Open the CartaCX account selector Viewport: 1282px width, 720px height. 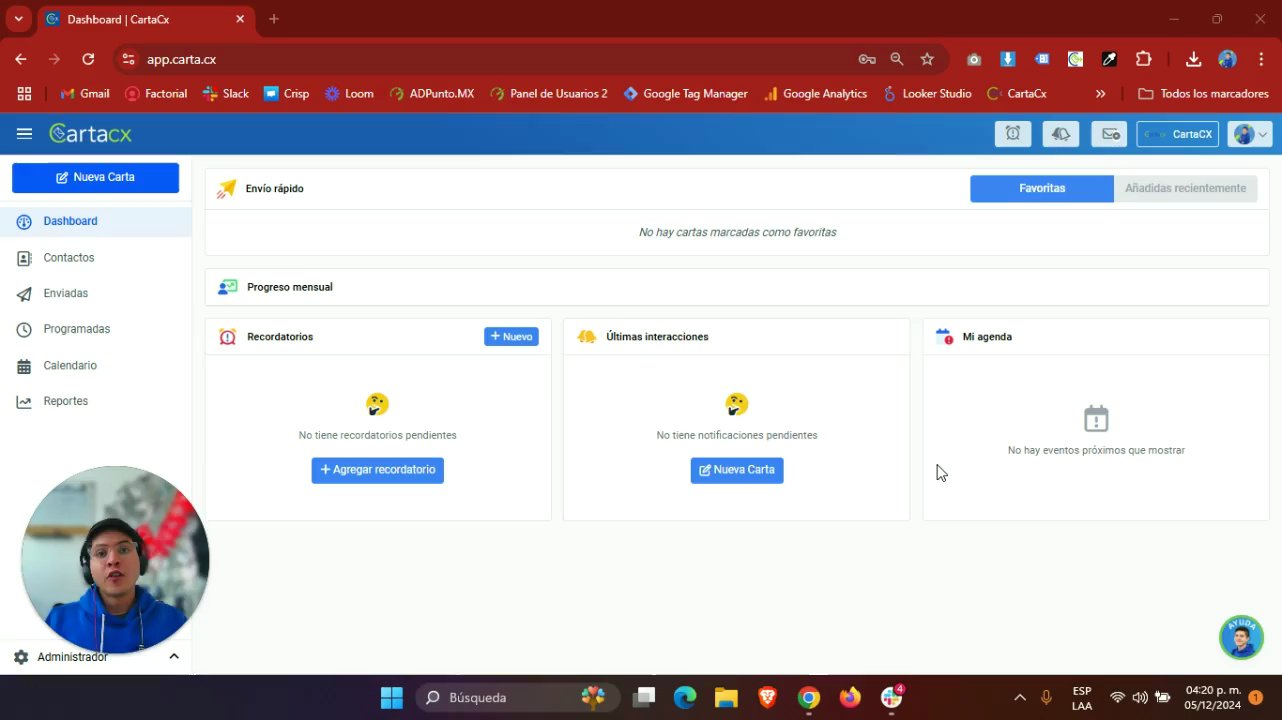pos(1177,134)
